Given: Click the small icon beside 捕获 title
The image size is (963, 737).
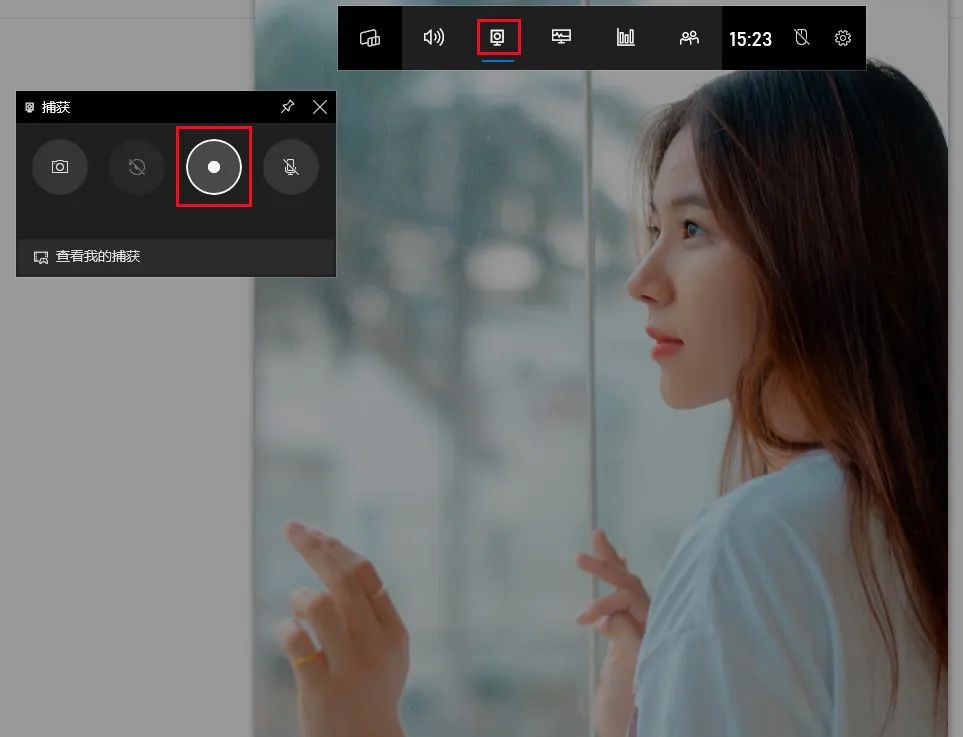Looking at the screenshot, I should pyautogui.click(x=29, y=107).
